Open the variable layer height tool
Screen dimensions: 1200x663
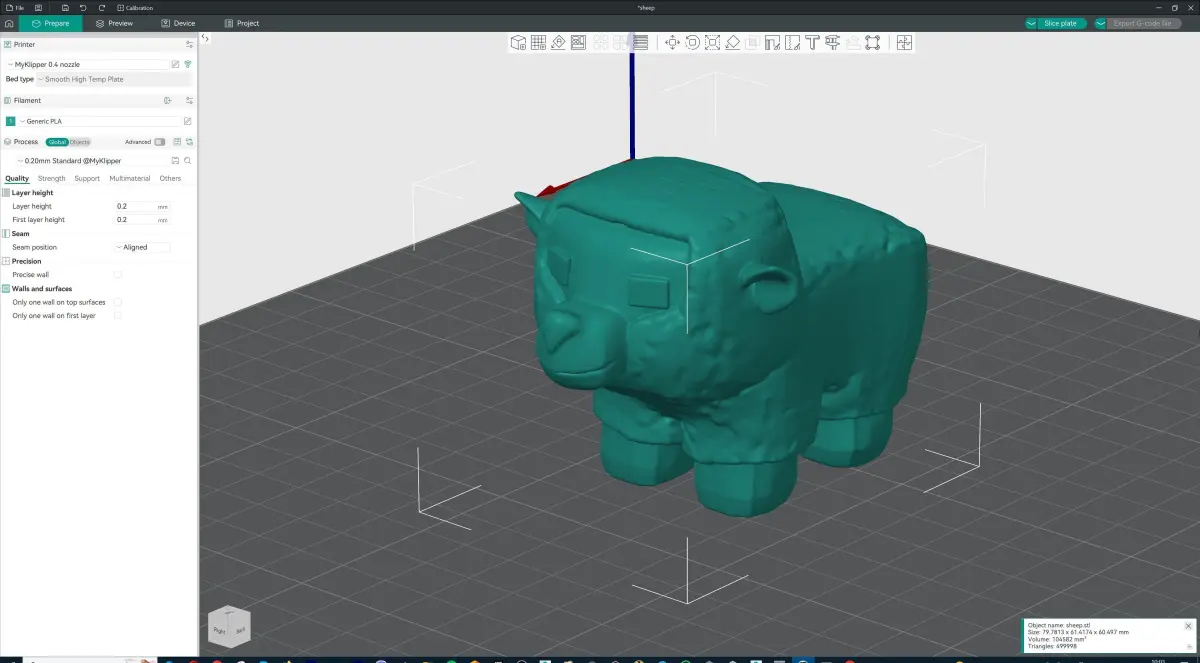point(640,43)
